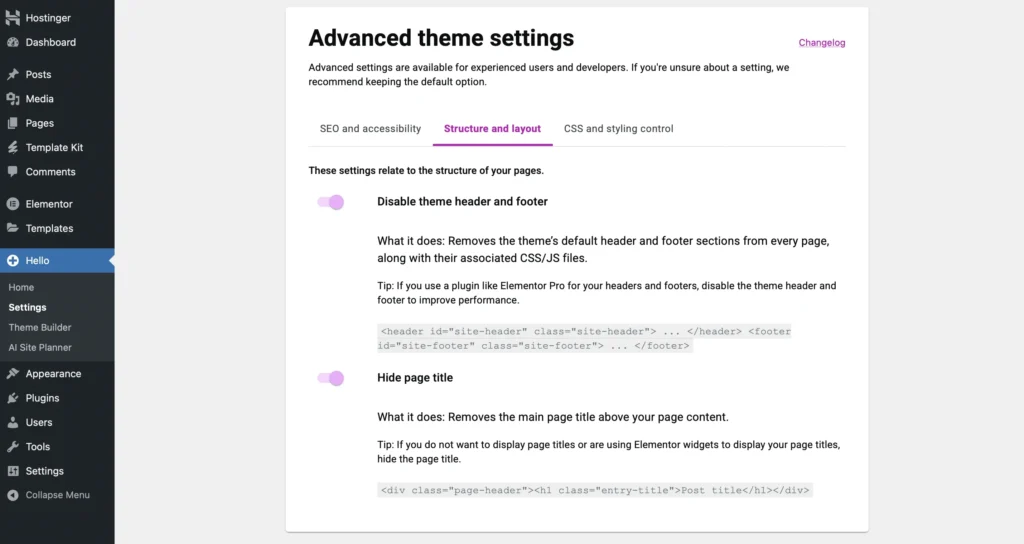Click the Template Kit icon
This screenshot has height=544, width=1024.
(x=13, y=148)
